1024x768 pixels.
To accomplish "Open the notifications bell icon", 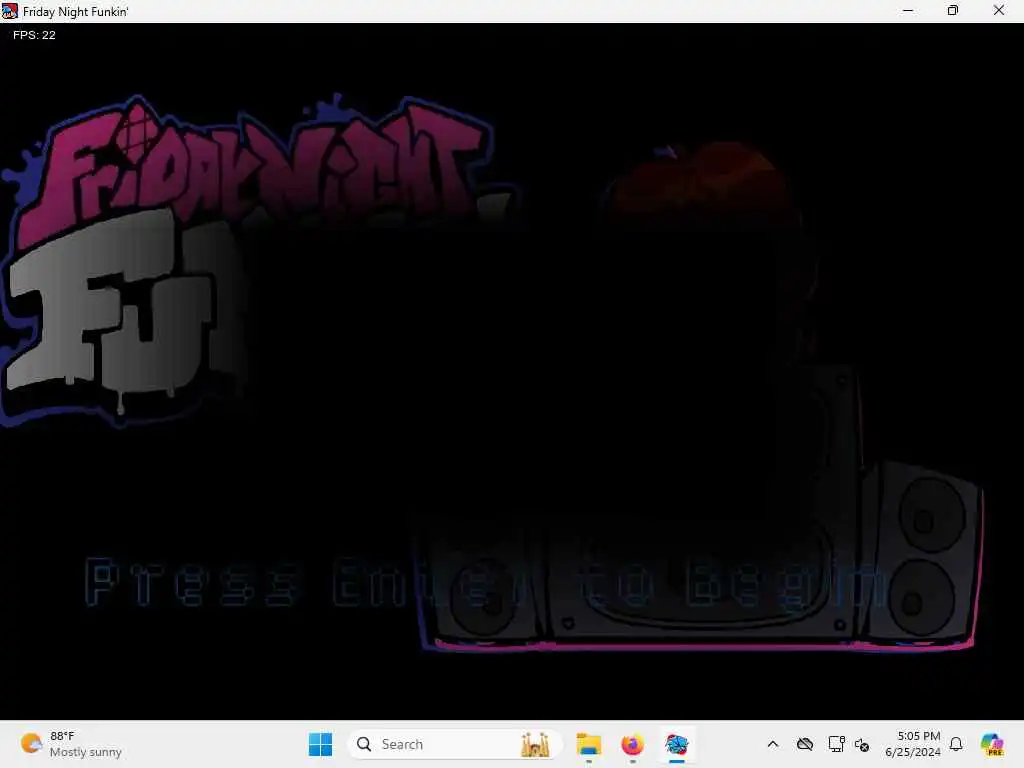I will coord(956,744).
